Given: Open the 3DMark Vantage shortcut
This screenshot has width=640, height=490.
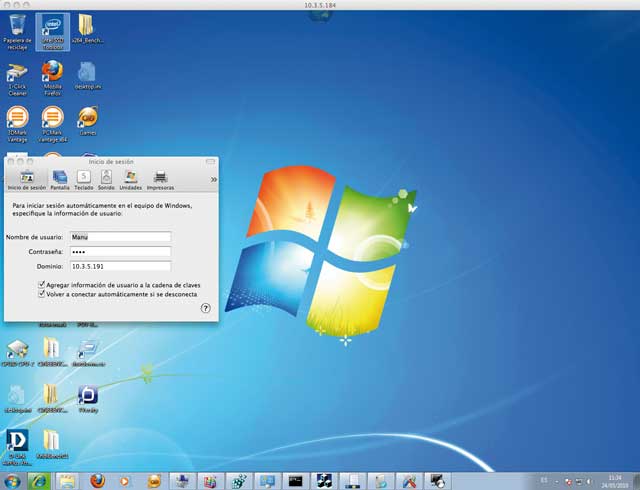Looking at the screenshot, I should point(17,124).
